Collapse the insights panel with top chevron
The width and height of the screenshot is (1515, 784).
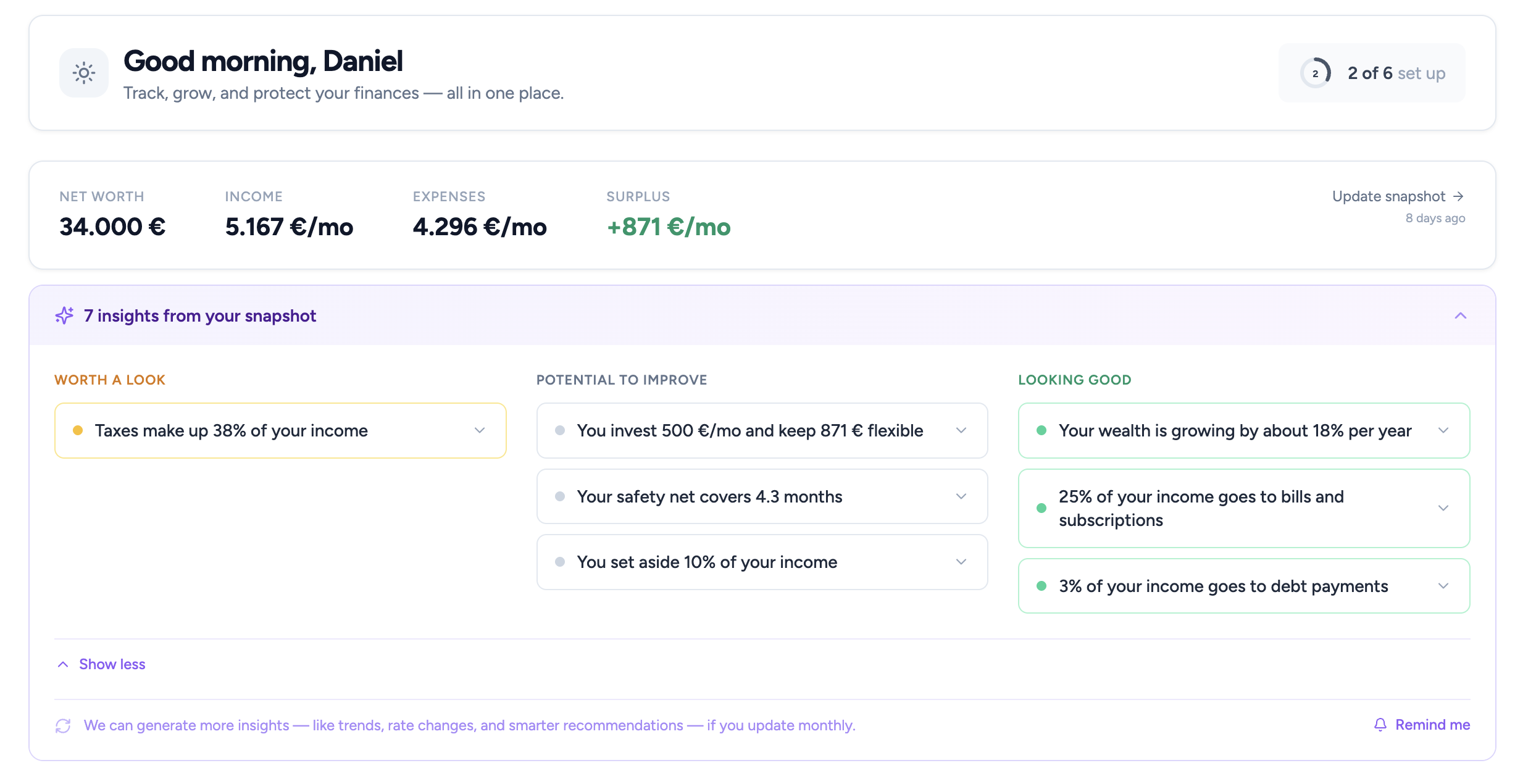pos(1461,315)
